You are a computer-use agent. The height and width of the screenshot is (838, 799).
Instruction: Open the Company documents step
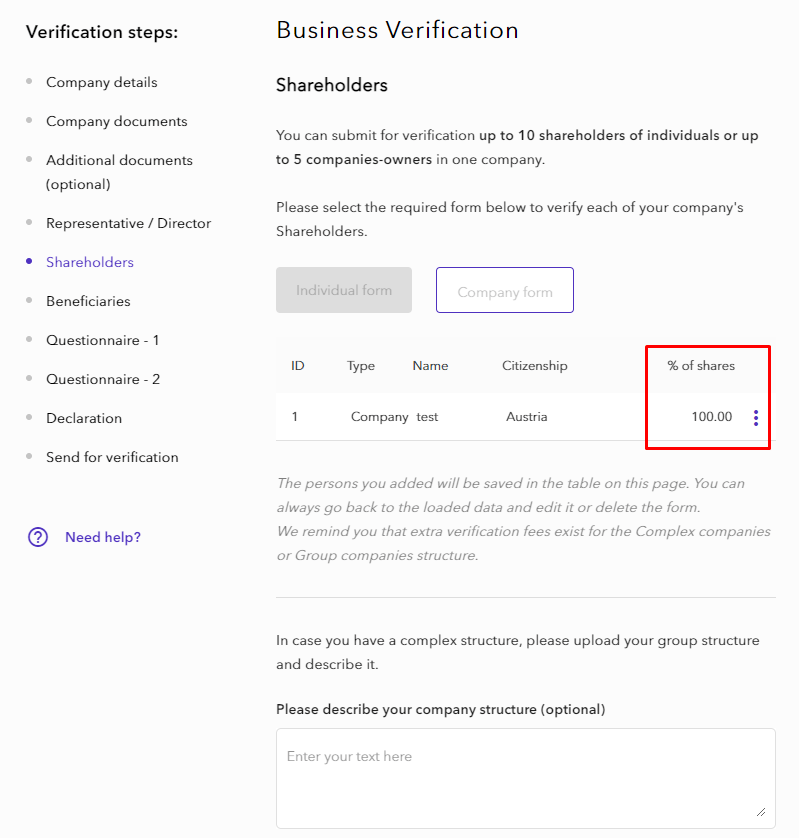click(x=116, y=121)
